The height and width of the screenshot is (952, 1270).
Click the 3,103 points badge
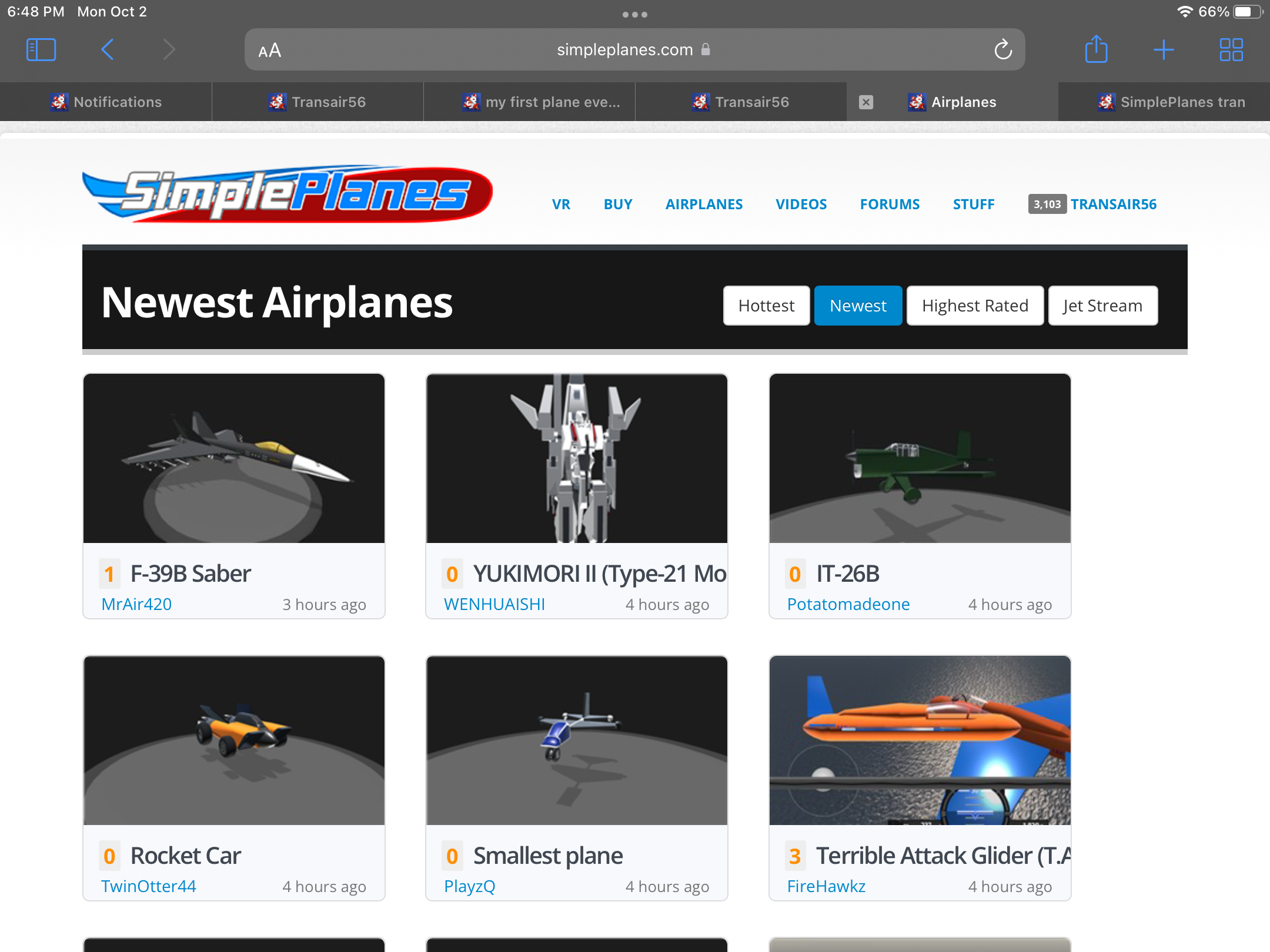click(1047, 205)
